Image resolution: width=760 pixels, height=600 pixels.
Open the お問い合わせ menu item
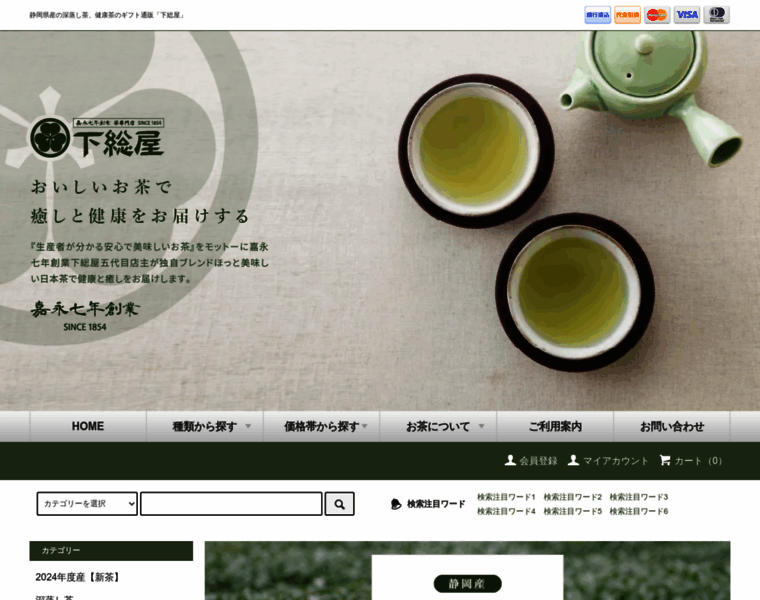[x=672, y=426]
